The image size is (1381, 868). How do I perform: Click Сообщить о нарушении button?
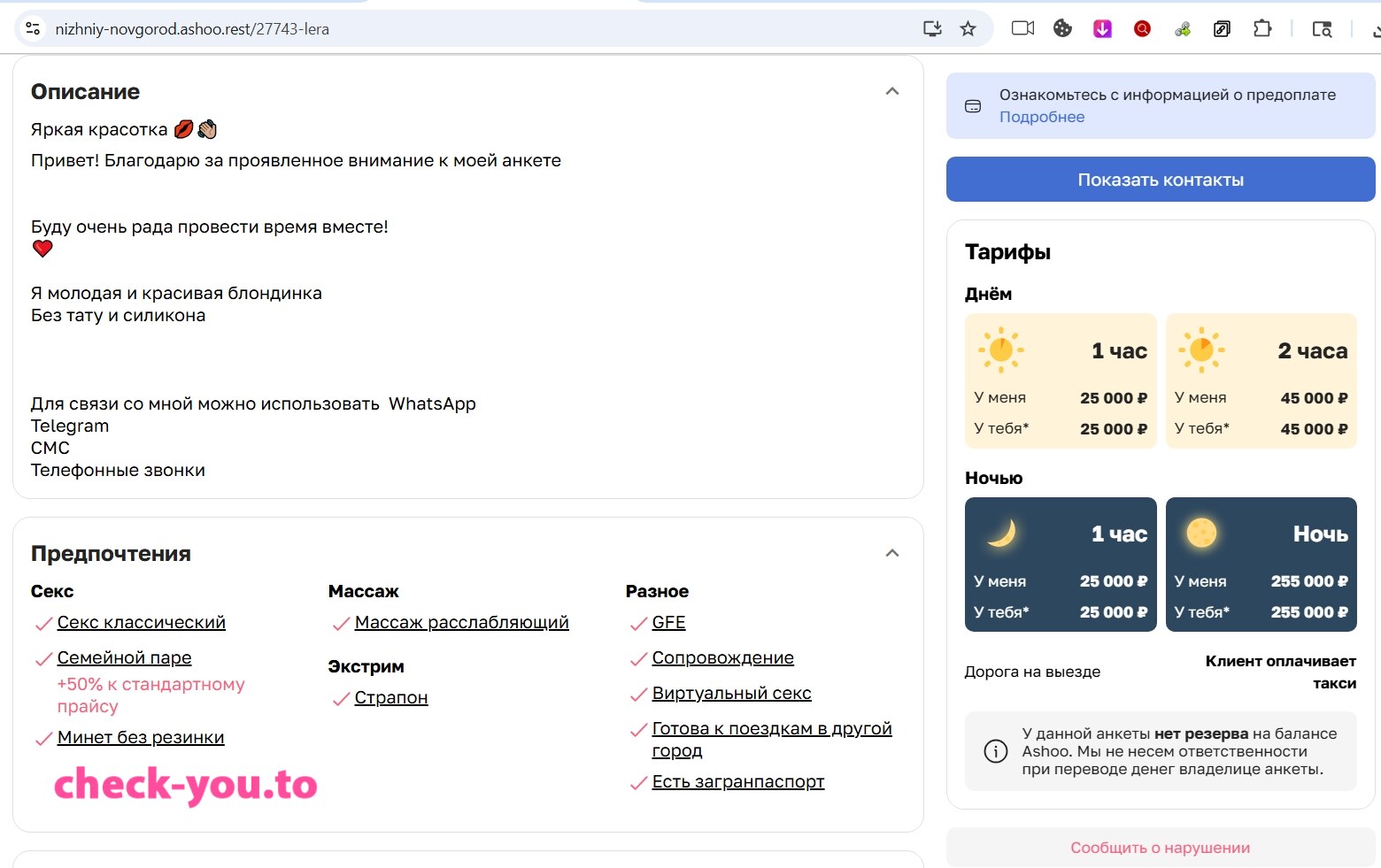coord(1161,848)
